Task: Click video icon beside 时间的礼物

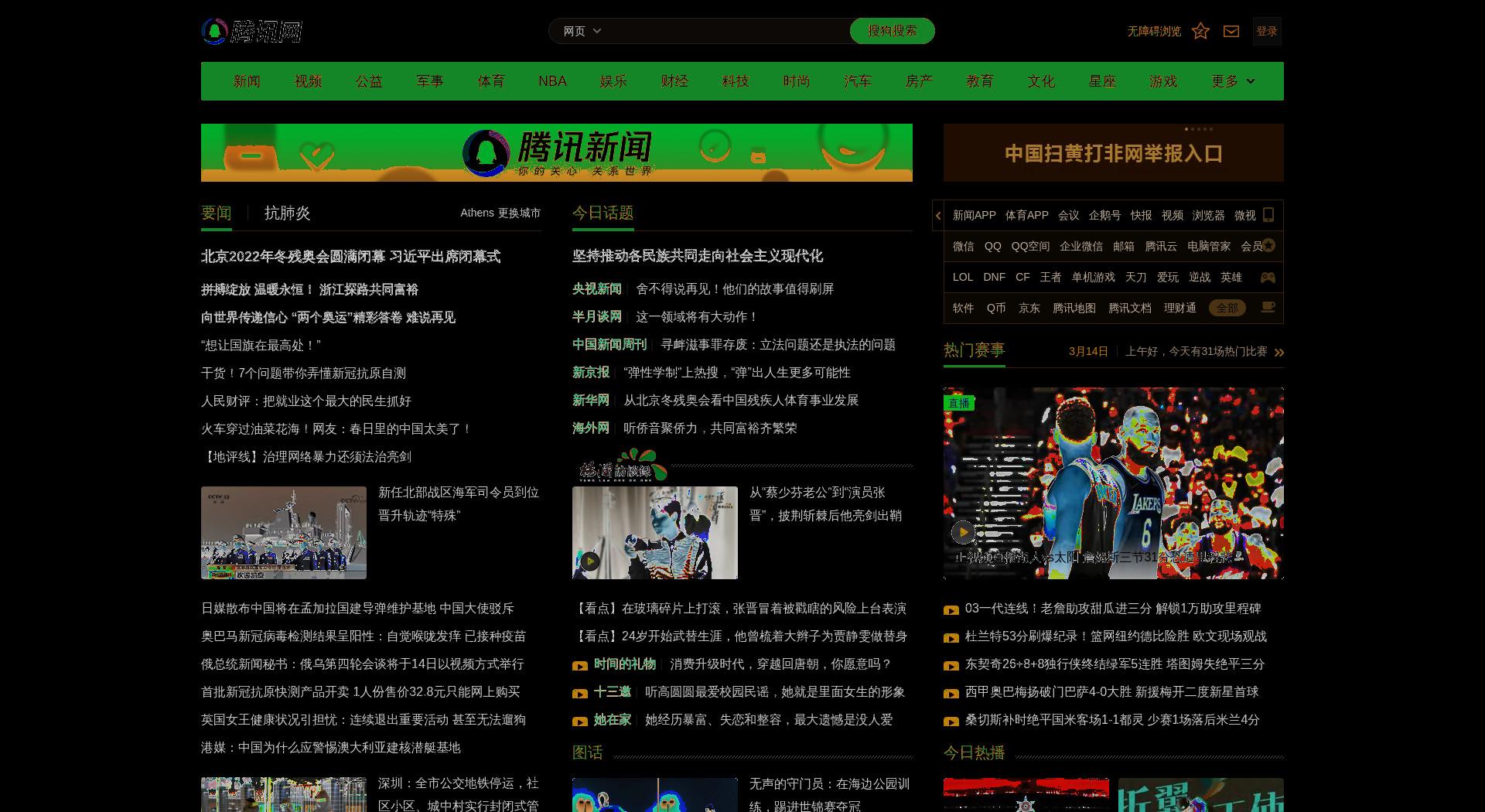Action: tap(580, 666)
